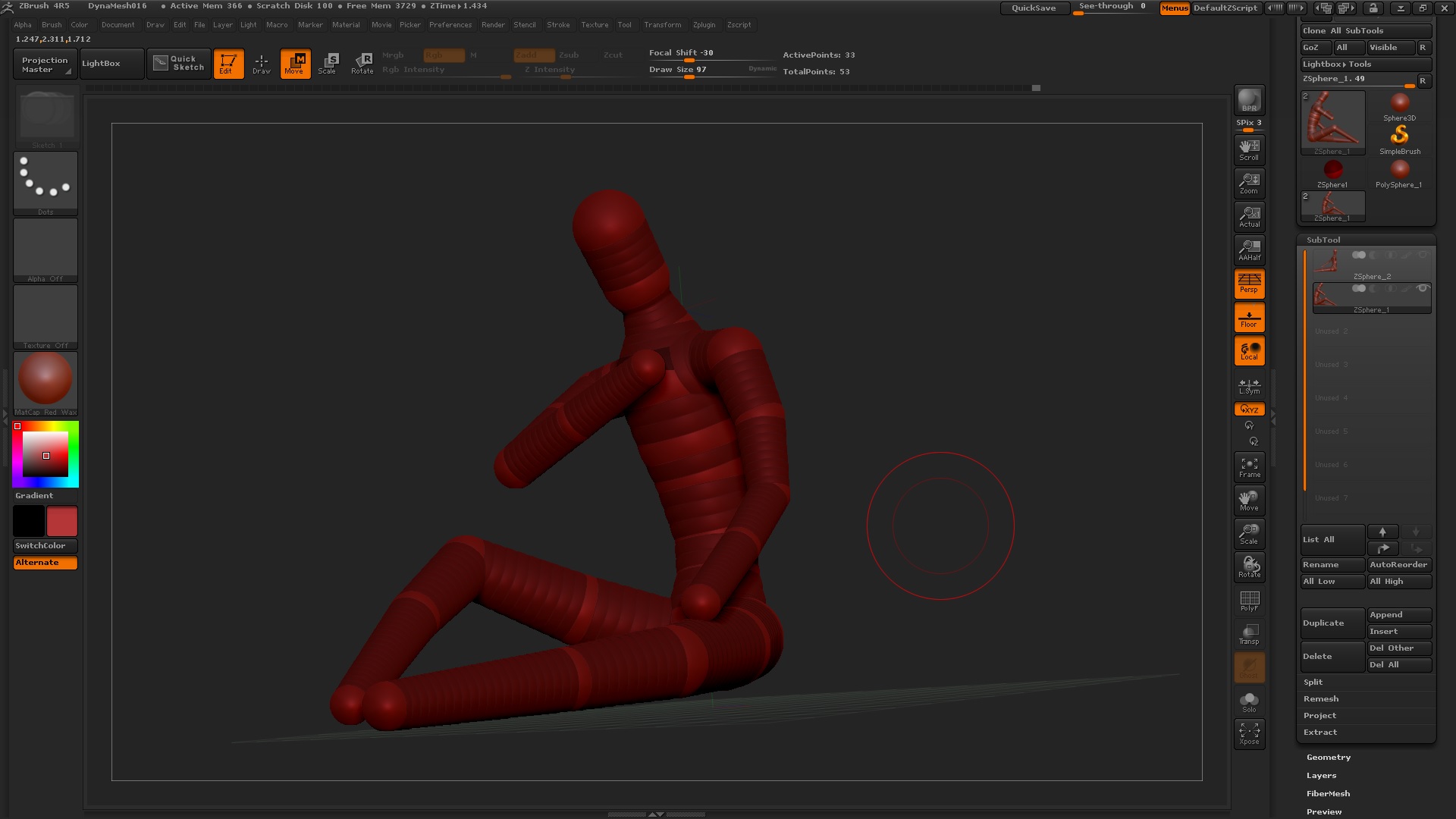The width and height of the screenshot is (1456, 819).
Task: Activate the Xpose icon
Action: (x=1249, y=733)
